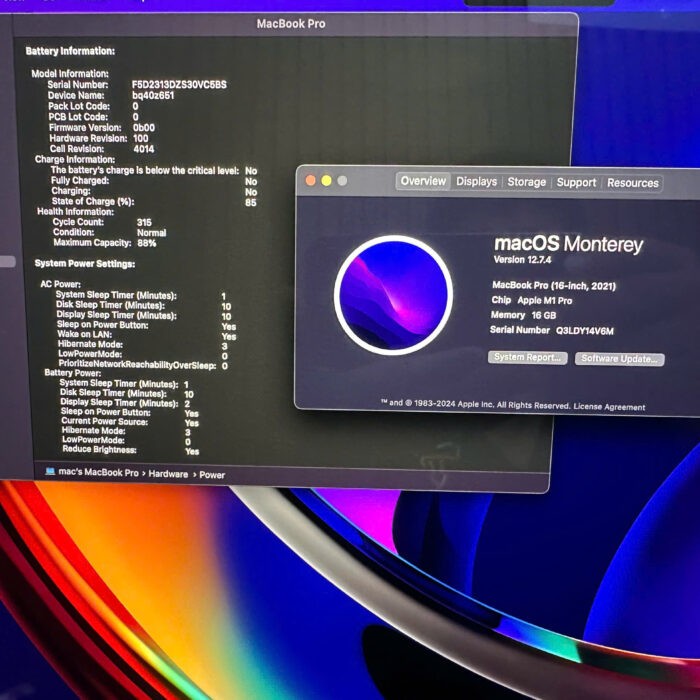Image resolution: width=700 pixels, height=700 pixels.
Task: Open the Storage tab
Action: 526,182
